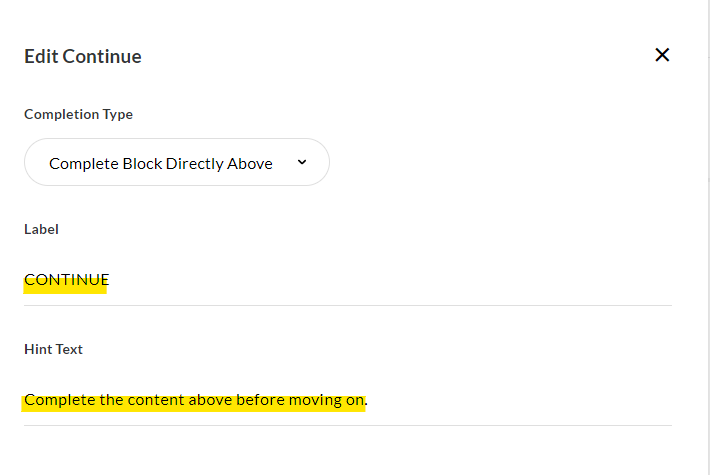Click the 'Label' field caption
This screenshot has width=710, height=475.
[x=41, y=229]
